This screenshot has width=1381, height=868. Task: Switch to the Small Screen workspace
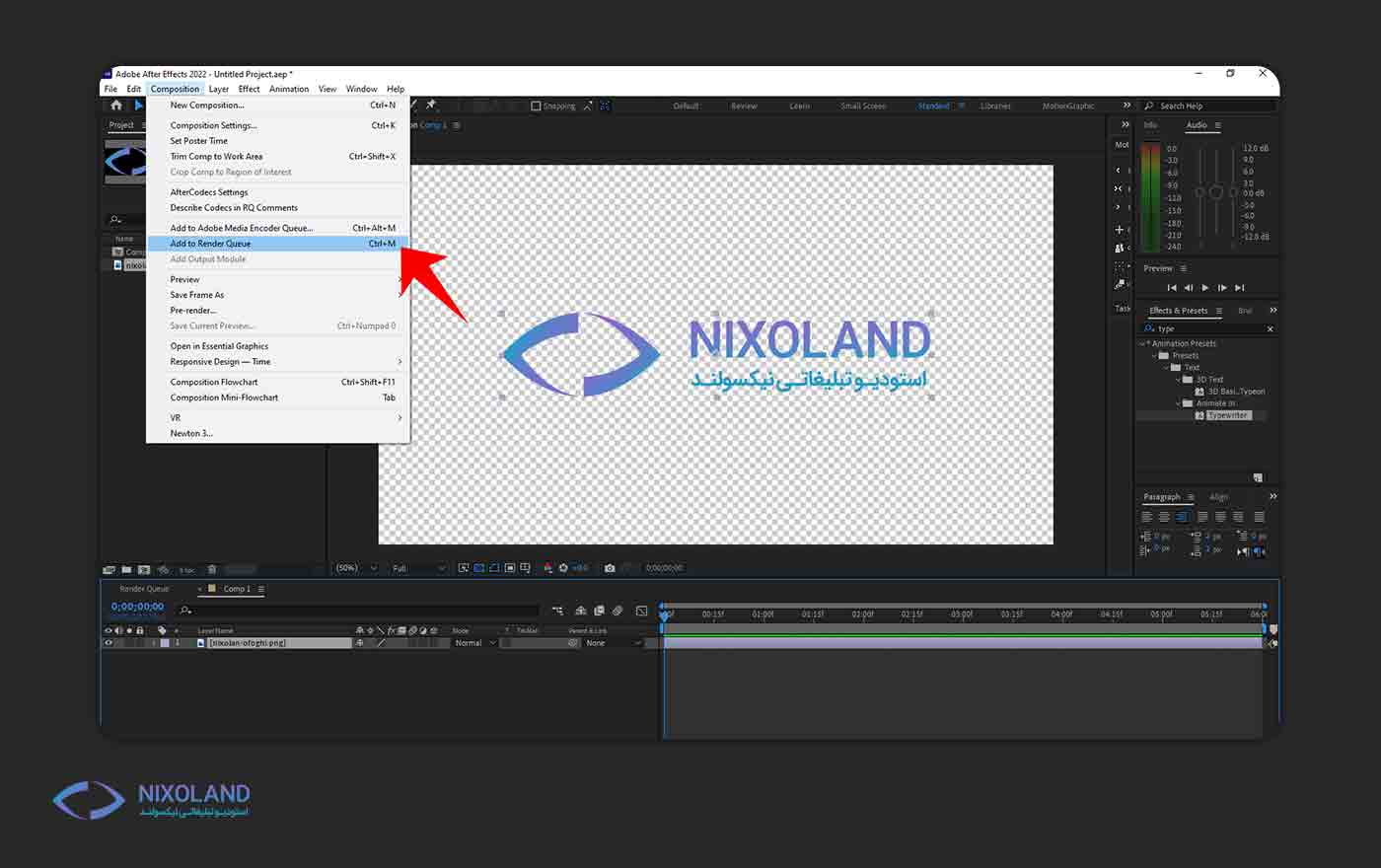click(x=863, y=106)
